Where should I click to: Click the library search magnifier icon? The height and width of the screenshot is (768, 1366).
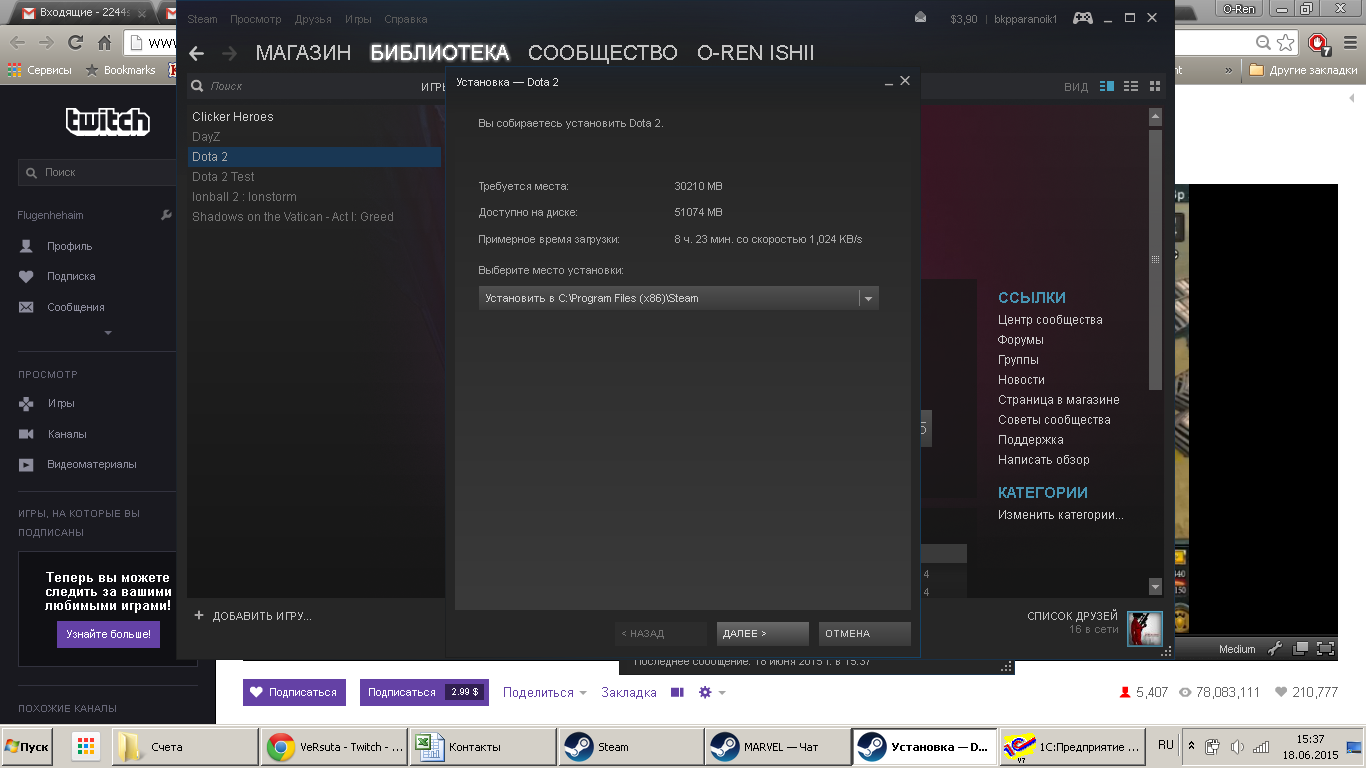197,86
